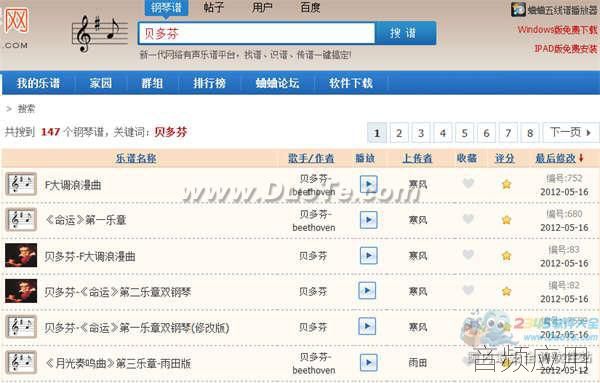Open 贝多芬-《命运》第一乐章双钢琴(修改版) title

coord(137,328)
